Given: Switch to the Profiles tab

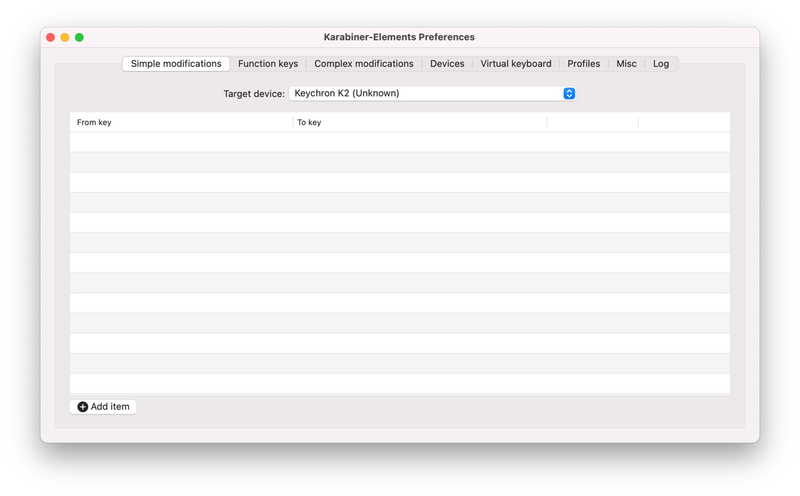Looking at the screenshot, I should click(584, 64).
